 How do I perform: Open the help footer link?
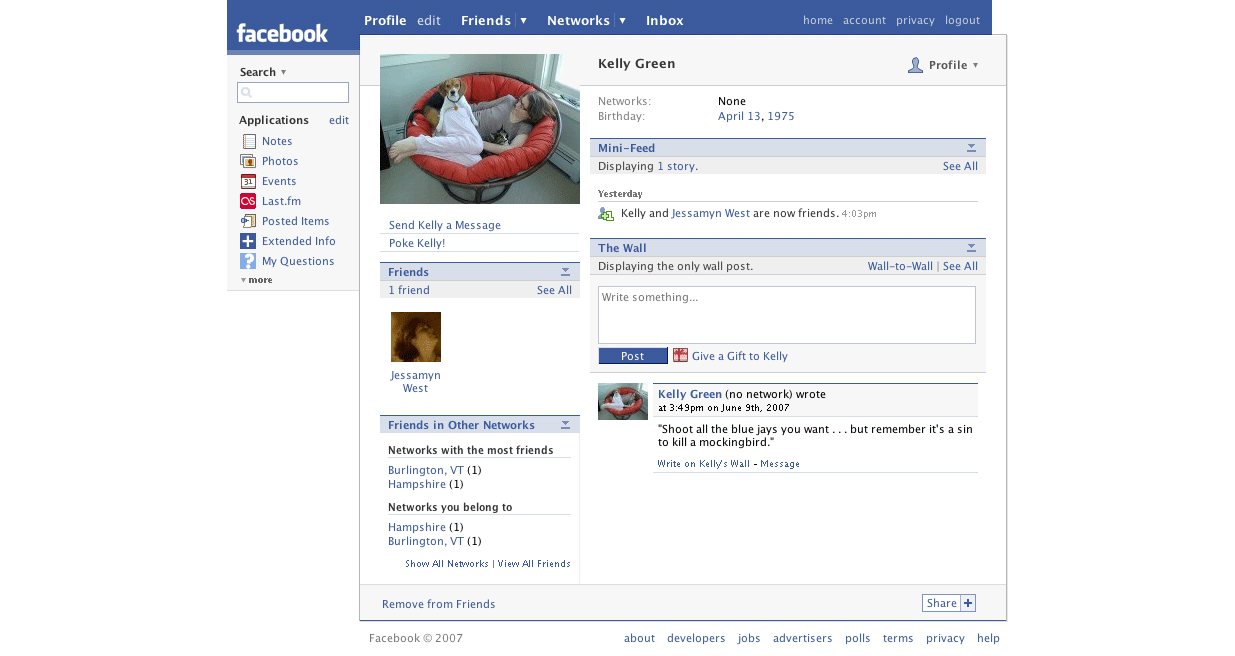click(988, 638)
